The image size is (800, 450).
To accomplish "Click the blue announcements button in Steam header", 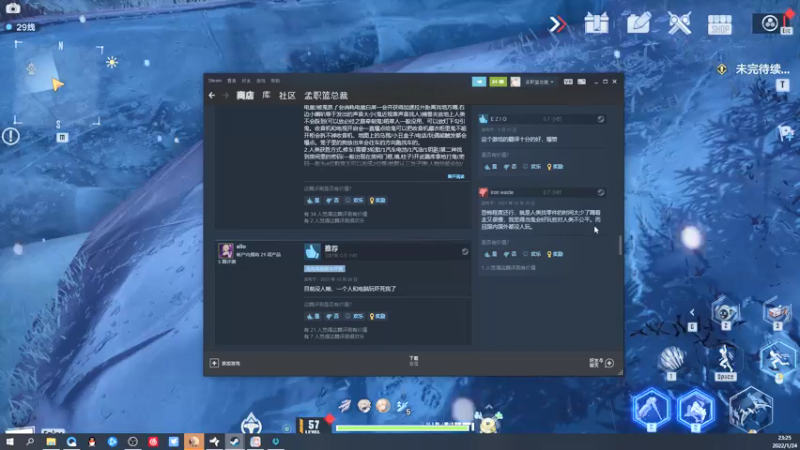I will (479, 82).
